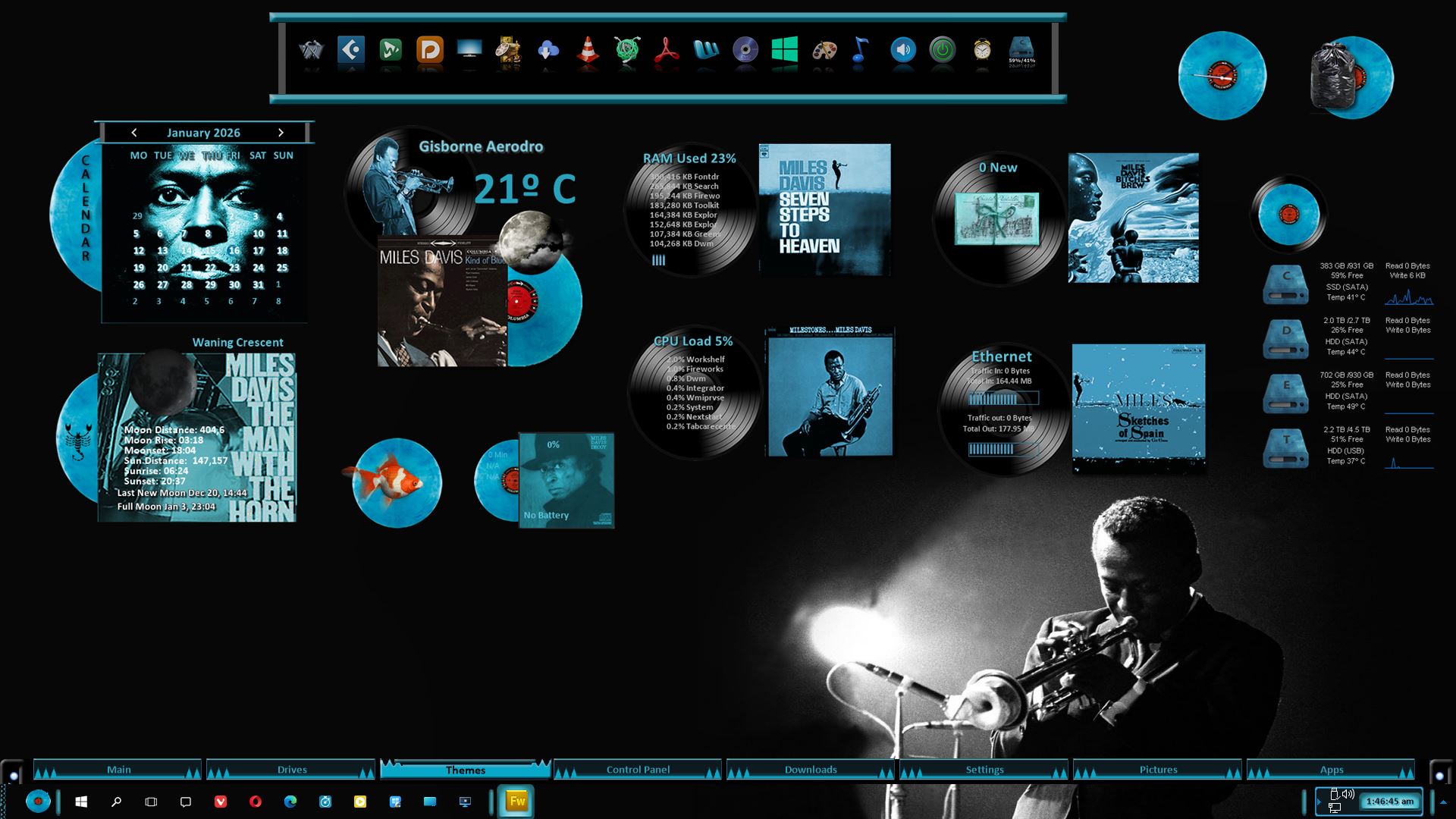Viewport: 1456px width, 819px height.
Task: Open Vivaldi browser from the taskbar
Action: (x=221, y=802)
